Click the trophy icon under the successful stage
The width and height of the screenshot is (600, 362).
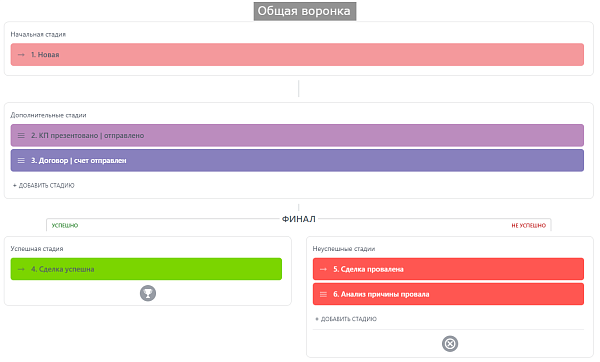click(x=148, y=294)
